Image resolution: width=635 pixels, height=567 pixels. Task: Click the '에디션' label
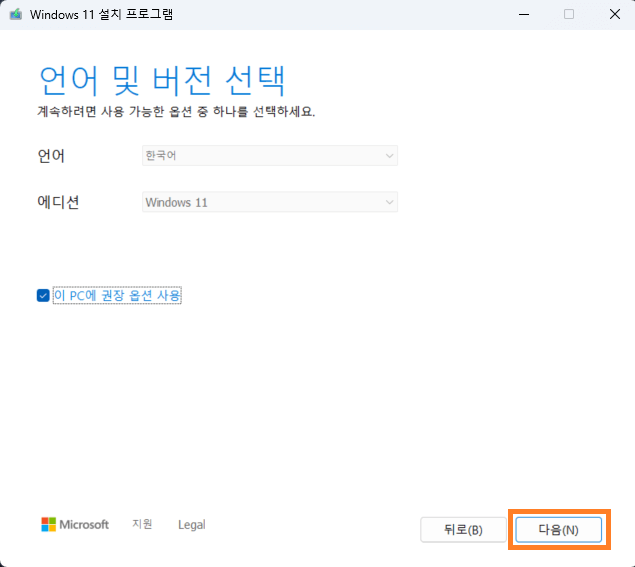click(x=58, y=202)
